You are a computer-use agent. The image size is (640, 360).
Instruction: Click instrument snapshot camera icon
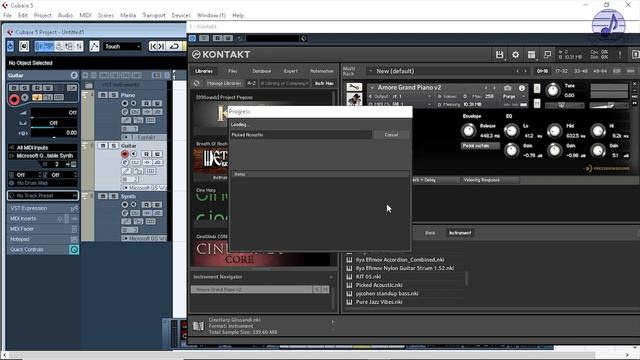(507, 88)
